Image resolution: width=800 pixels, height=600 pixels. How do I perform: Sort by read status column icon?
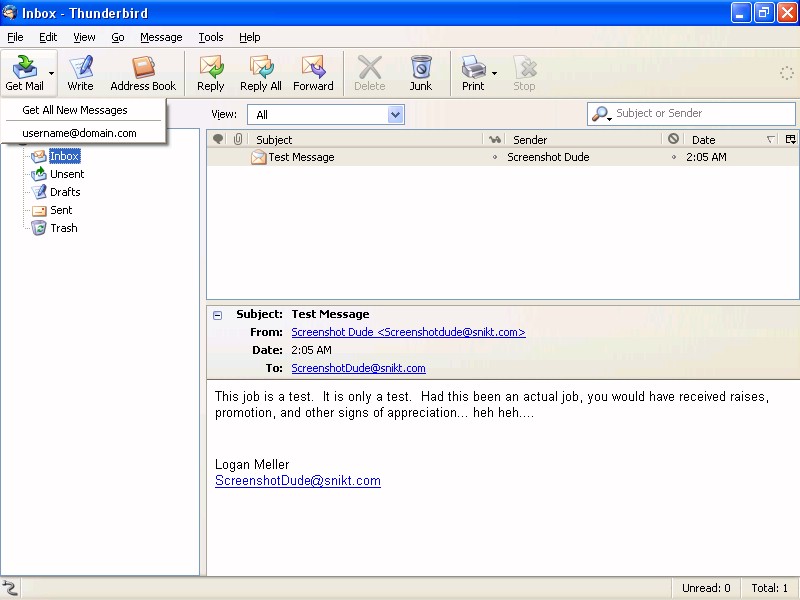point(494,139)
